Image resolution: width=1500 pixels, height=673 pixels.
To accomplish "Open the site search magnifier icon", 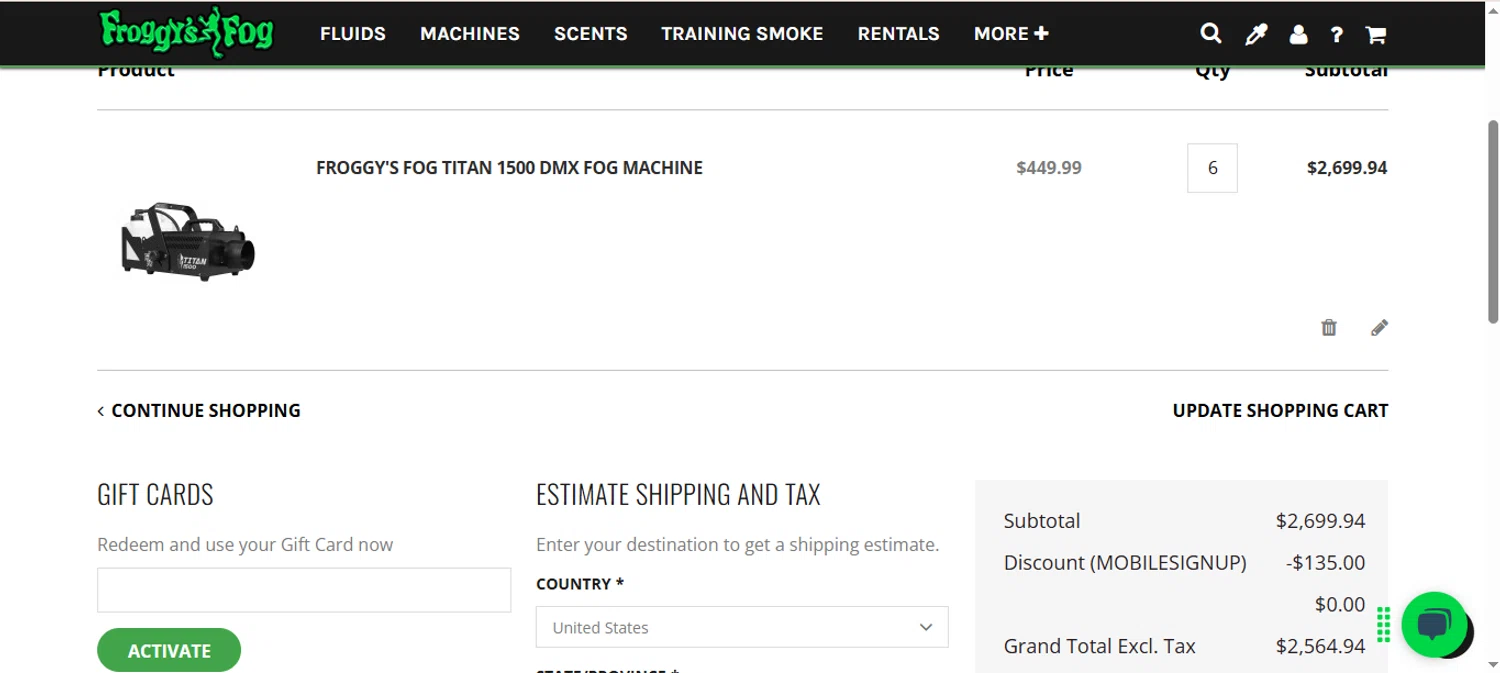I will (1210, 33).
